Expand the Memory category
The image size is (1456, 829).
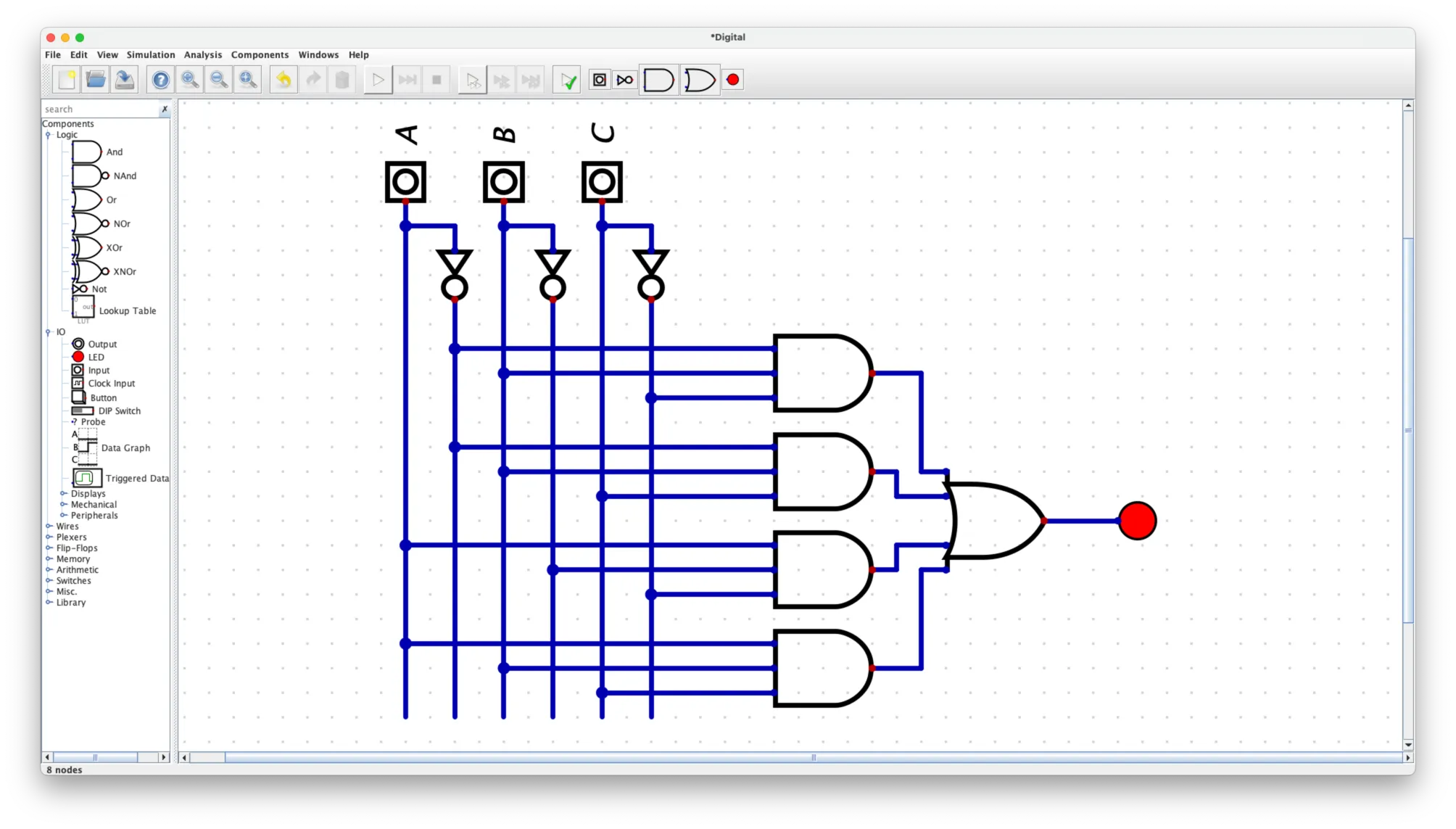pos(49,559)
